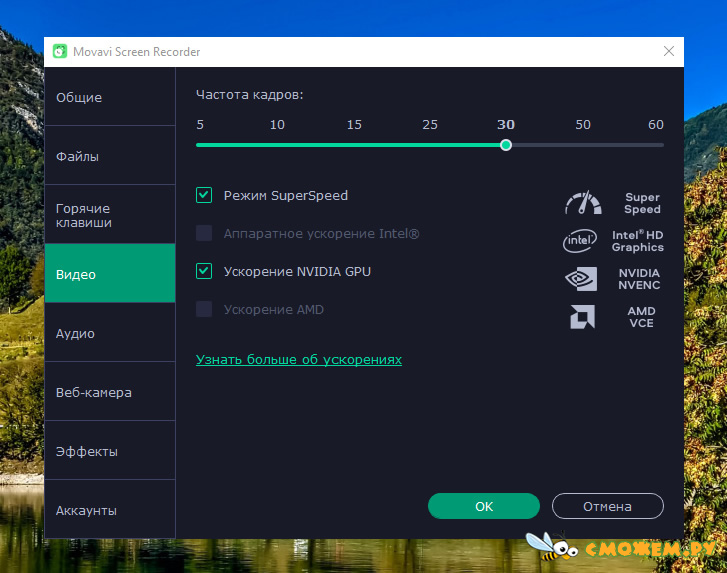
Task: Disable the Режим SuperSpeed checkbox
Action: 204,195
